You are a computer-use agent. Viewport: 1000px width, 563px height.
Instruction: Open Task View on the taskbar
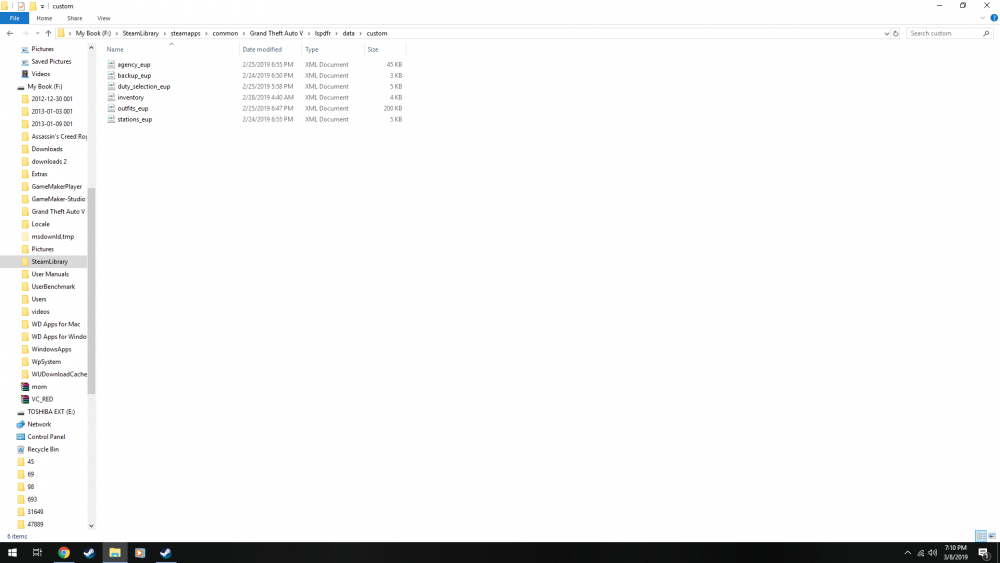coord(37,553)
